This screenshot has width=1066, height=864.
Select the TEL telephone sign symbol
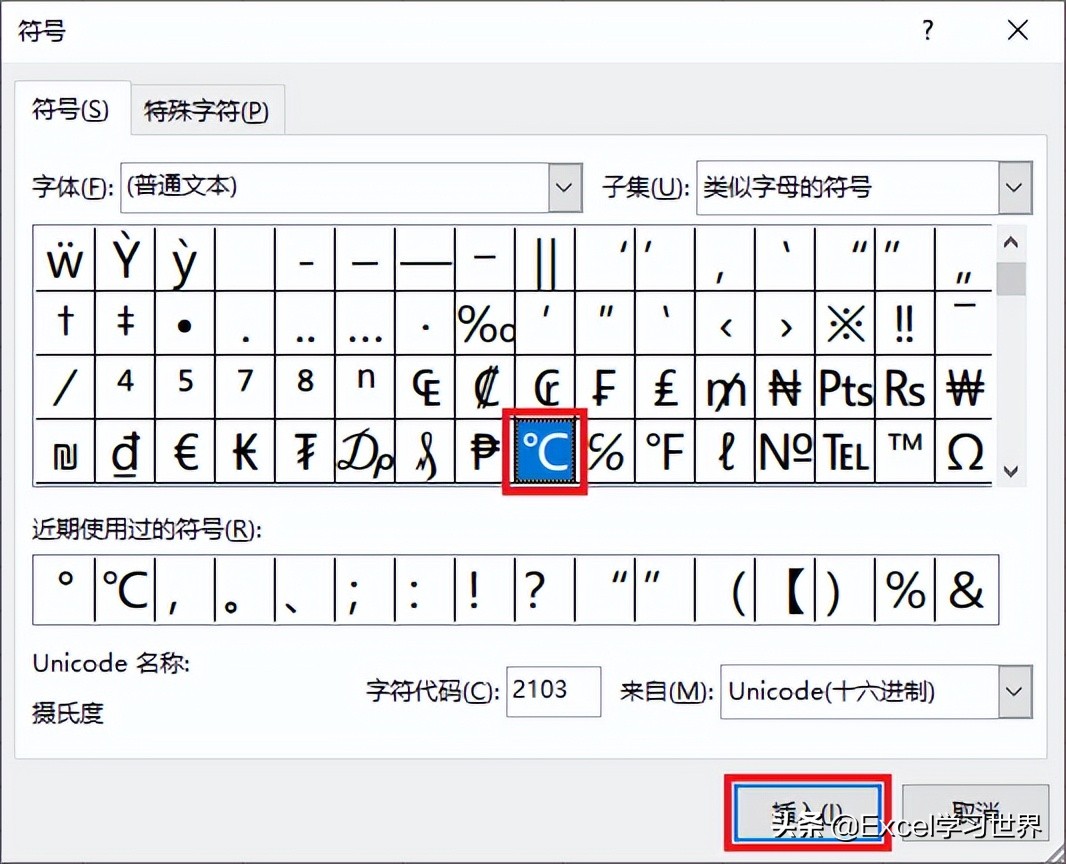tap(845, 451)
